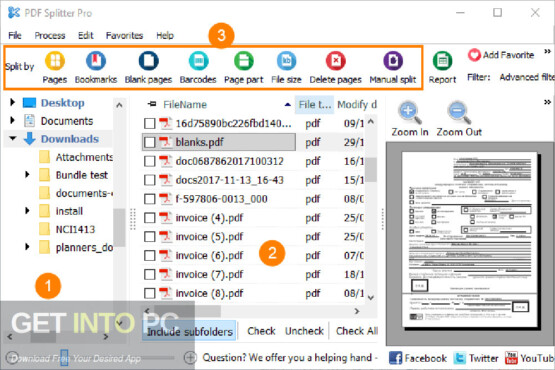Choose Page part split option

click(244, 61)
